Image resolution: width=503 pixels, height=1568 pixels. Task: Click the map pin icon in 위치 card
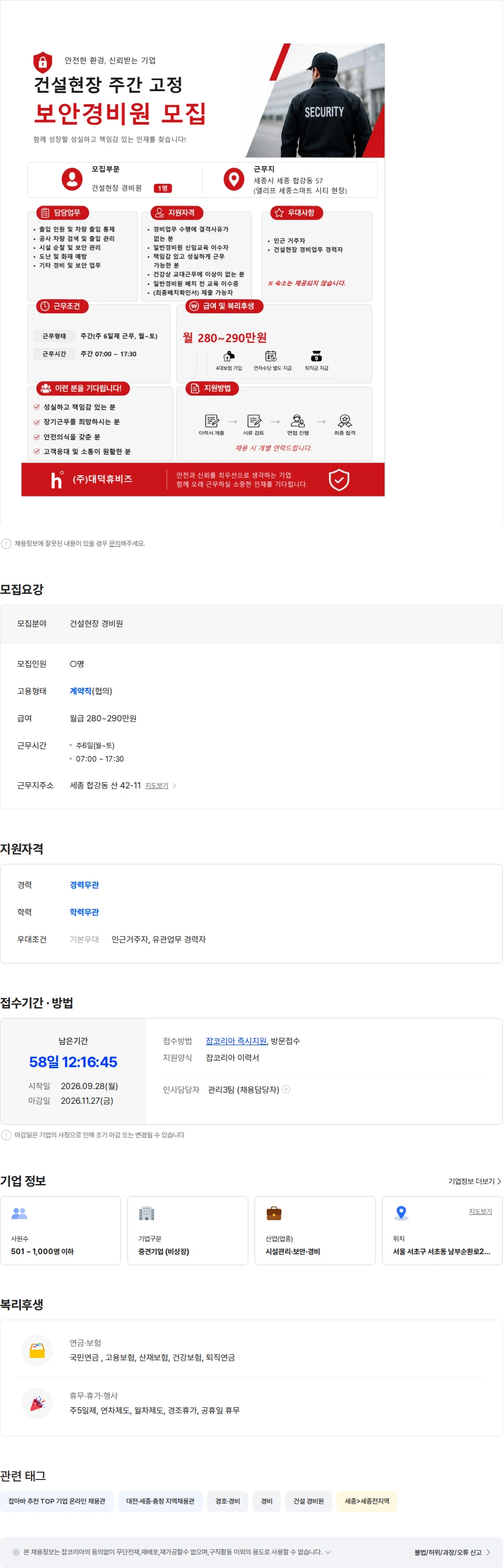click(401, 1213)
